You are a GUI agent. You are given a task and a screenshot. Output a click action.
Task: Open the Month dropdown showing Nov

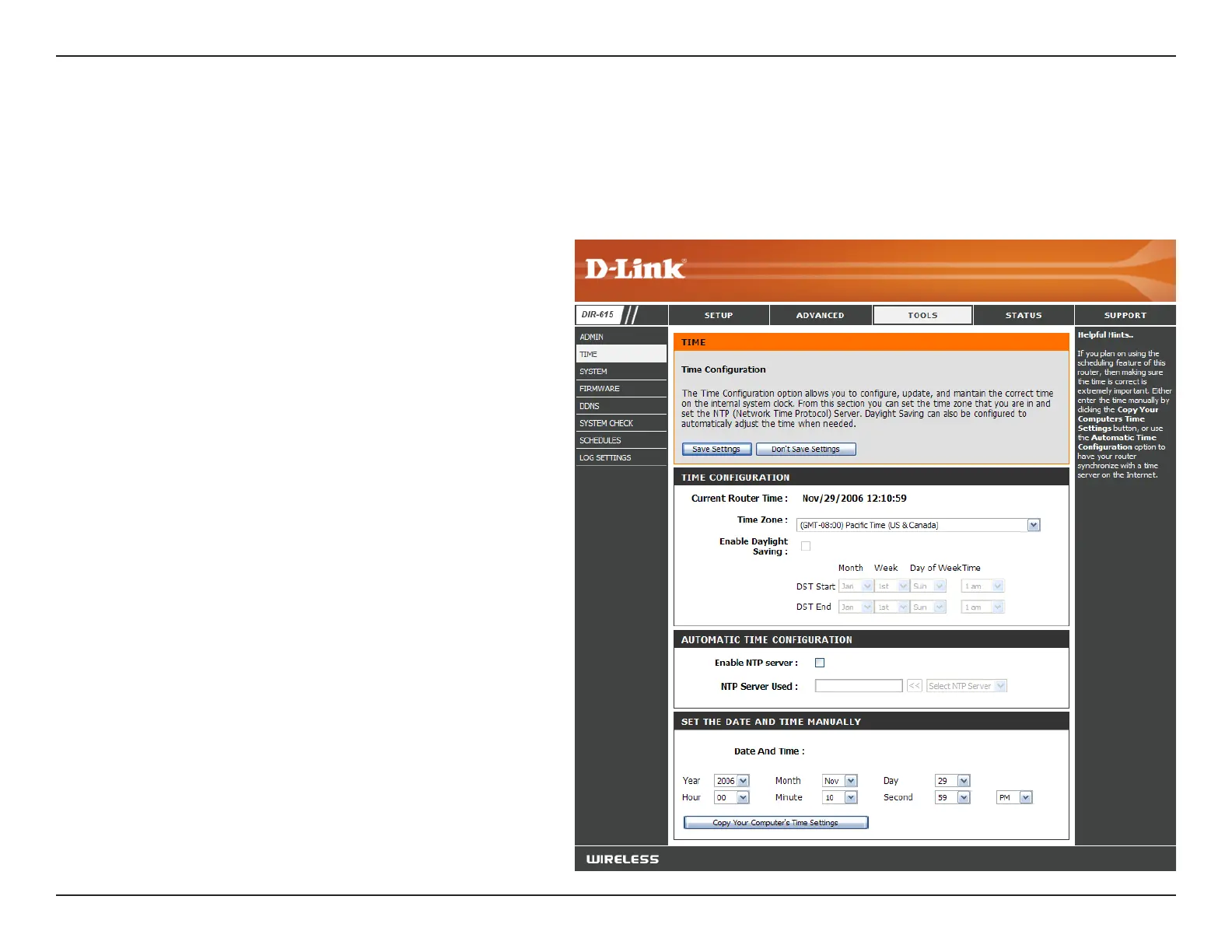pos(840,781)
